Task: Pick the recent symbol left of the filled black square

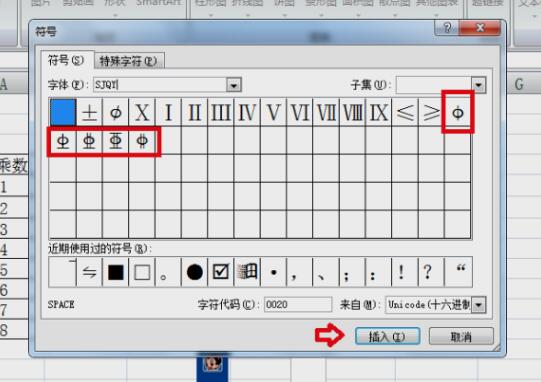Action: click(x=89, y=272)
